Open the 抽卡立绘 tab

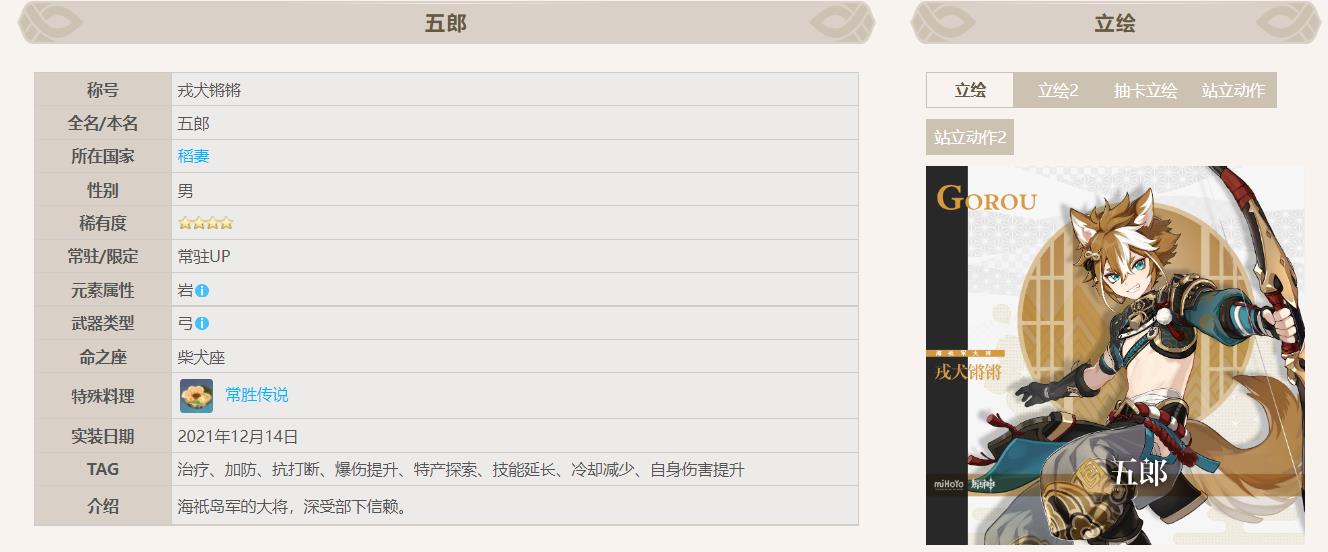point(1146,90)
